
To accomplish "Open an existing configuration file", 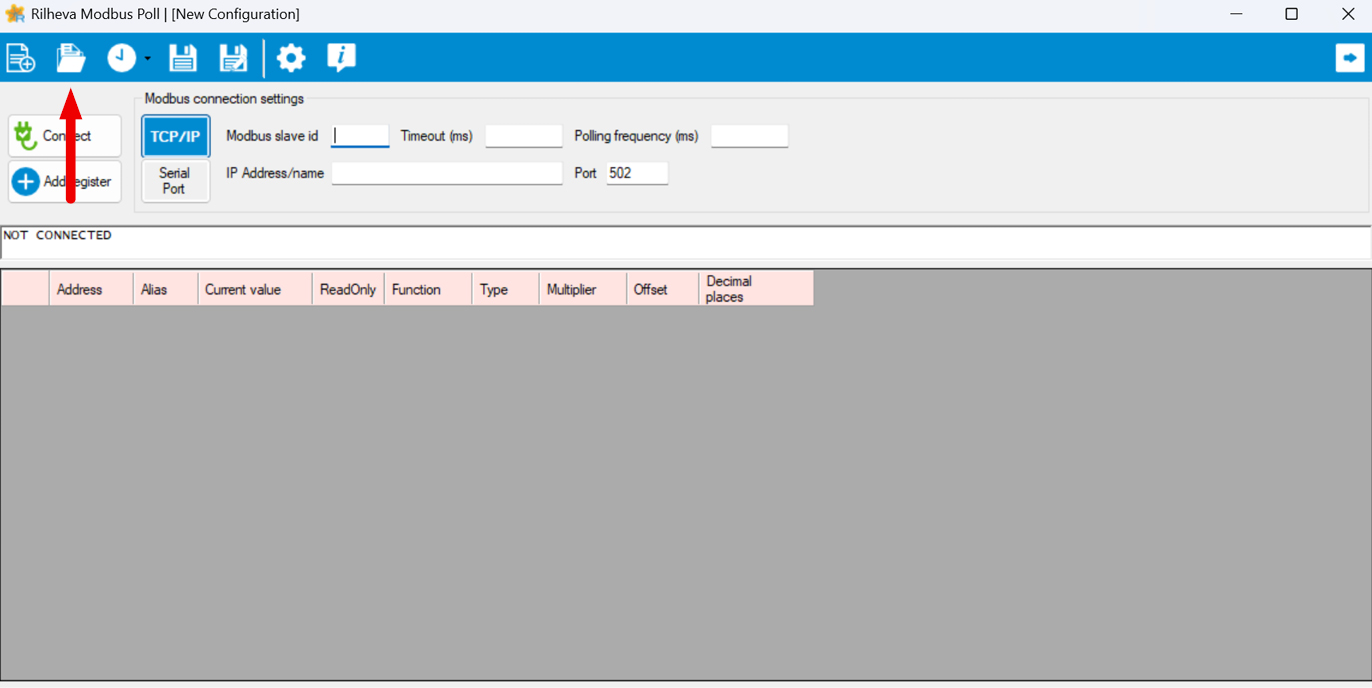I will coord(70,58).
